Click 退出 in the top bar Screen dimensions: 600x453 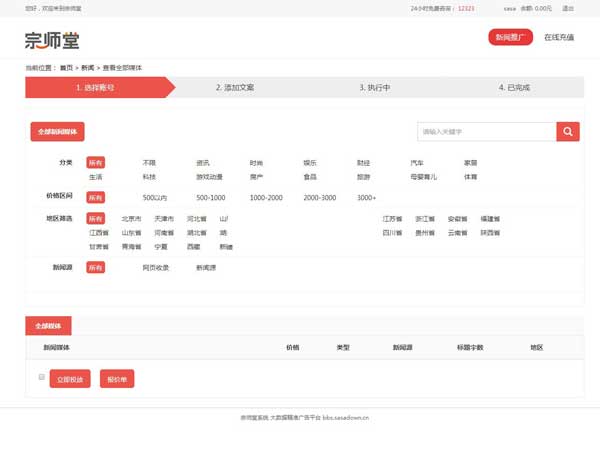568,8
